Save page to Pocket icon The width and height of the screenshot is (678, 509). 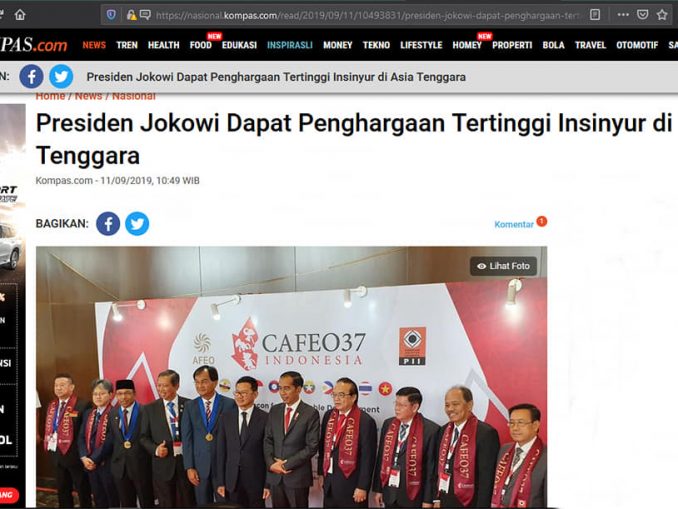(x=643, y=15)
